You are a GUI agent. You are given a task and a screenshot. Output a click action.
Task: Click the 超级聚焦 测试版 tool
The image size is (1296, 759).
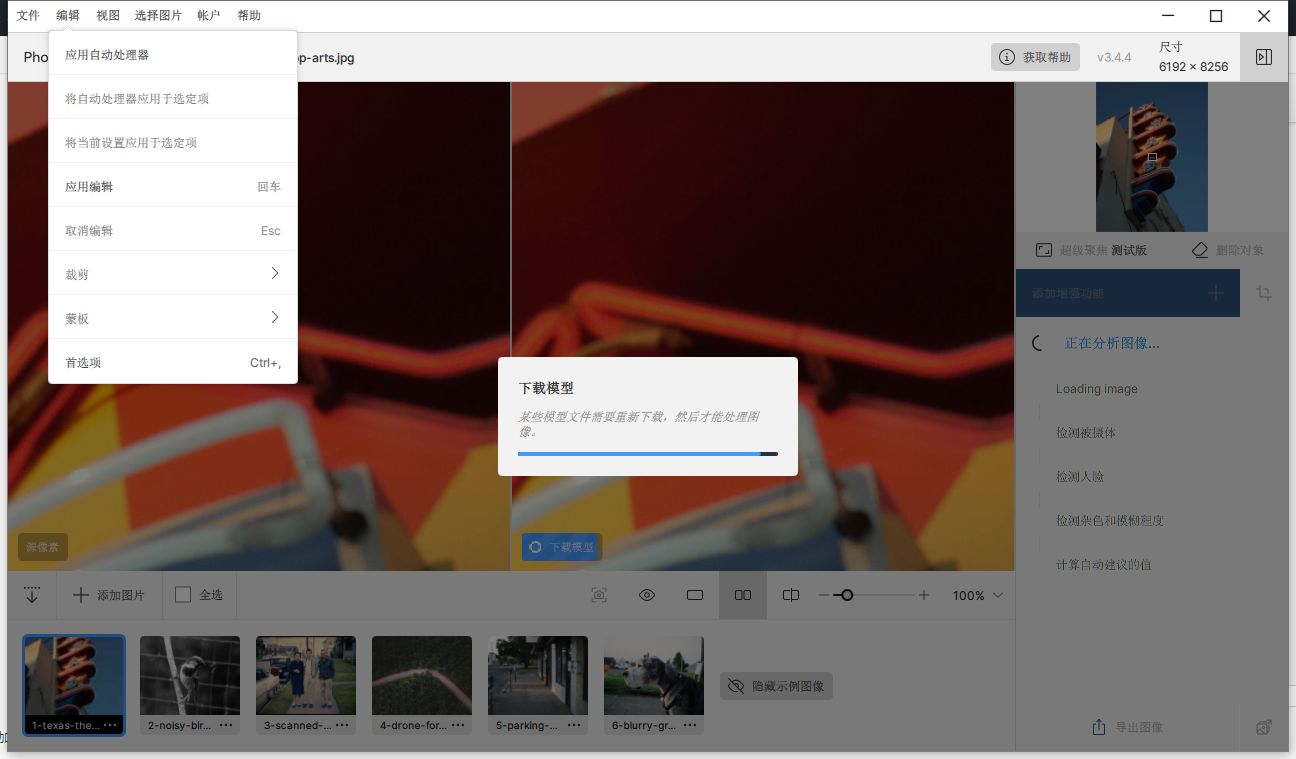click(x=1091, y=250)
